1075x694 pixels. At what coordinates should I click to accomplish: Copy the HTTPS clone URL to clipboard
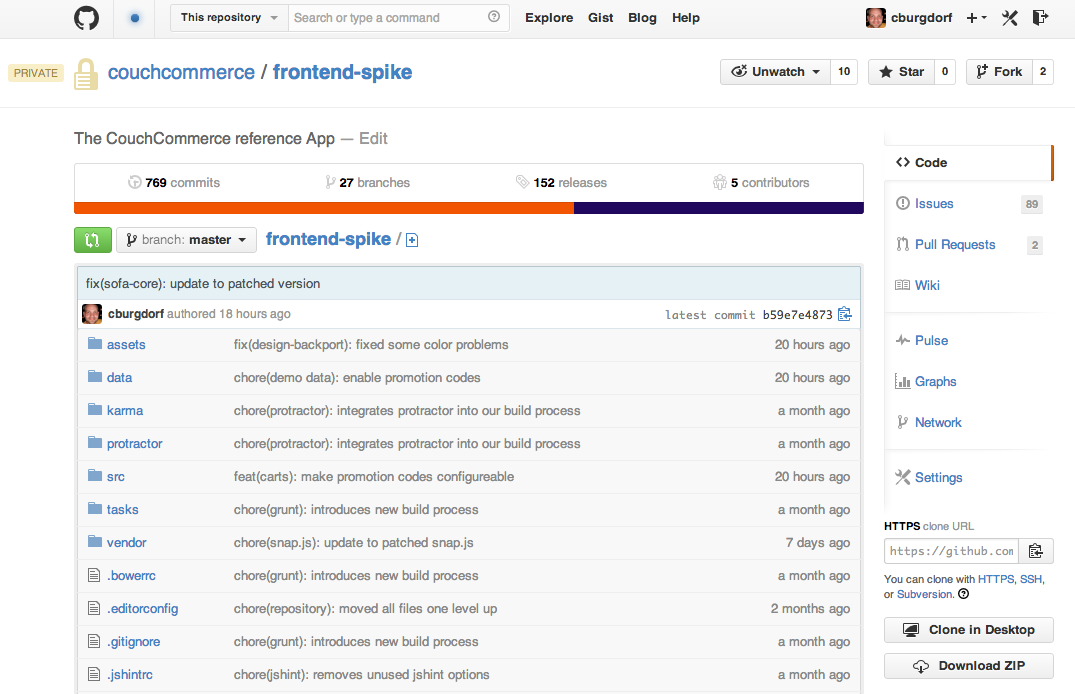coord(1036,551)
